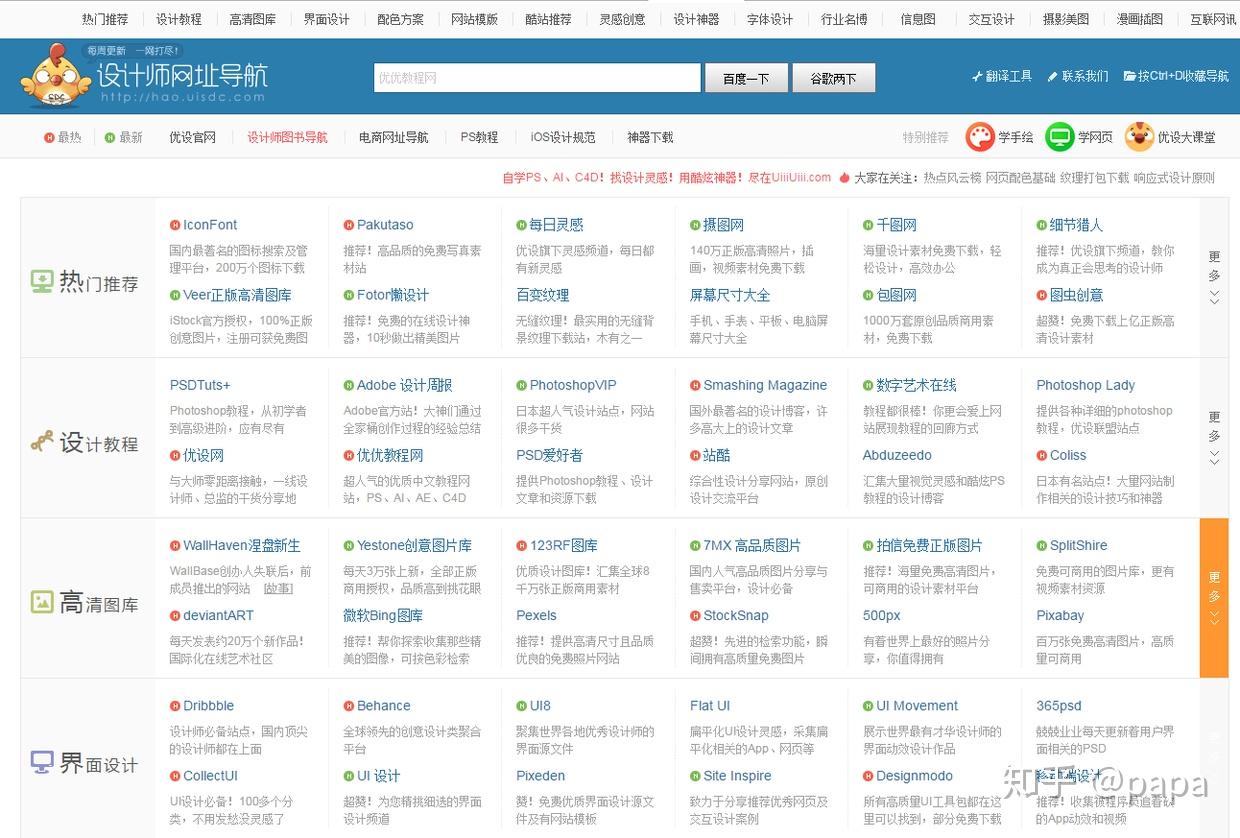Open the 高清图库 top menu item
Image resolution: width=1240 pixels, height=838 pixels.
(x=253, y=19)
